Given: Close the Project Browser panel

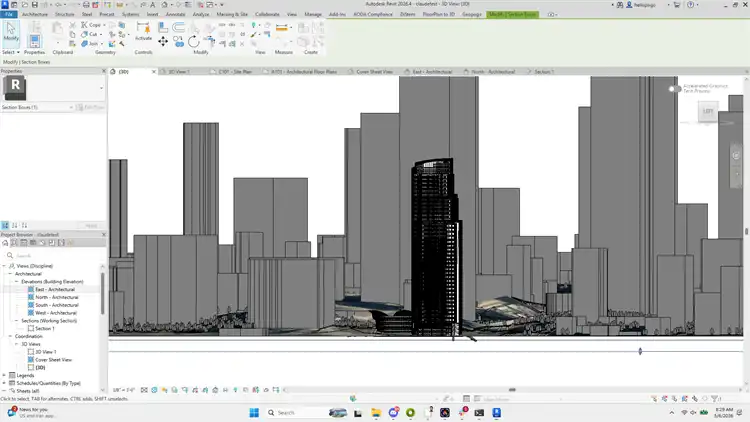Looking at the screenshot, I should tap(104, 234).
